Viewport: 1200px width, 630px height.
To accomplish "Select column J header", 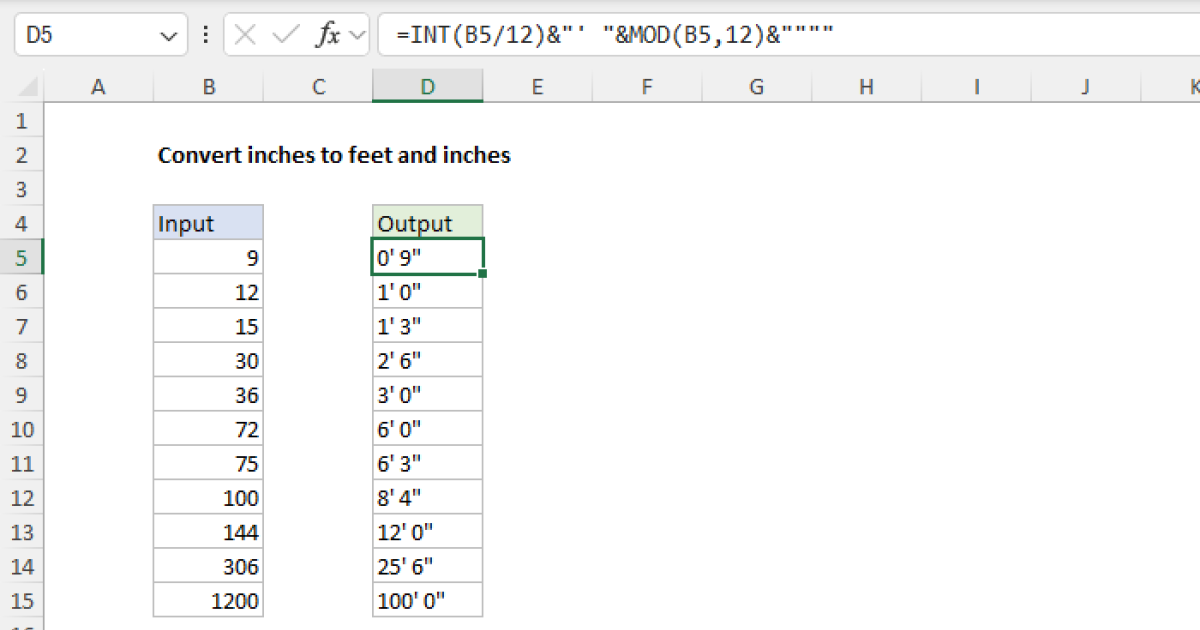I will 1086,87.
